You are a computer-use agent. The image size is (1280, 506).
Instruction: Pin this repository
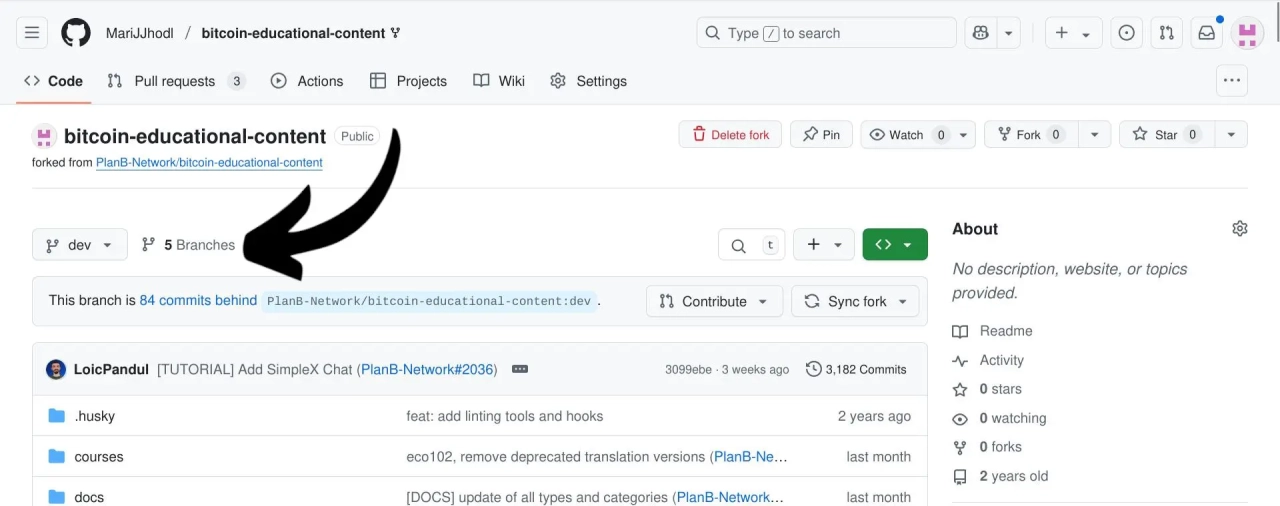point(821,135)
